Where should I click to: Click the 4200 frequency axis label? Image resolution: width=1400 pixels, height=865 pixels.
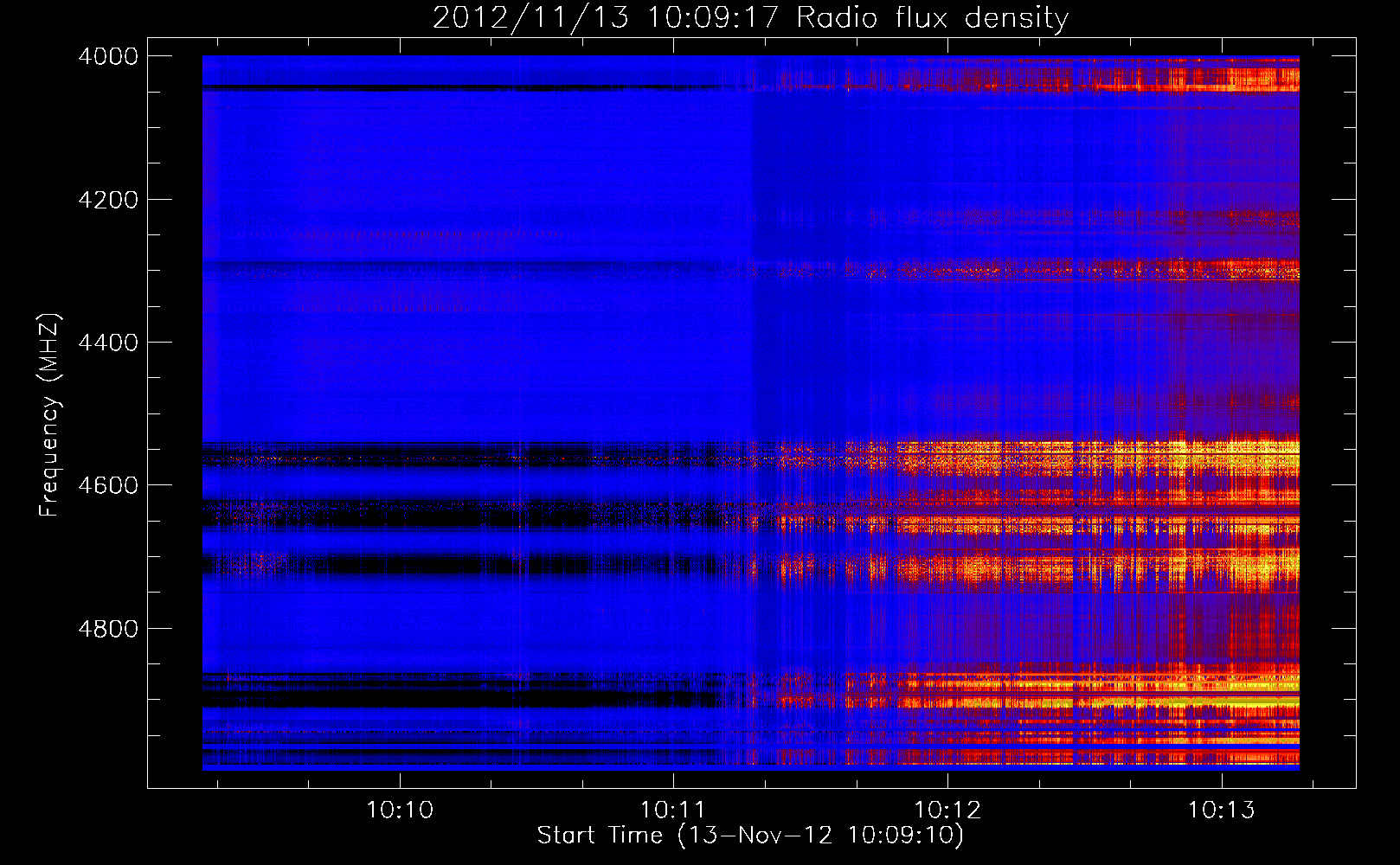click(x=108, y=200)
